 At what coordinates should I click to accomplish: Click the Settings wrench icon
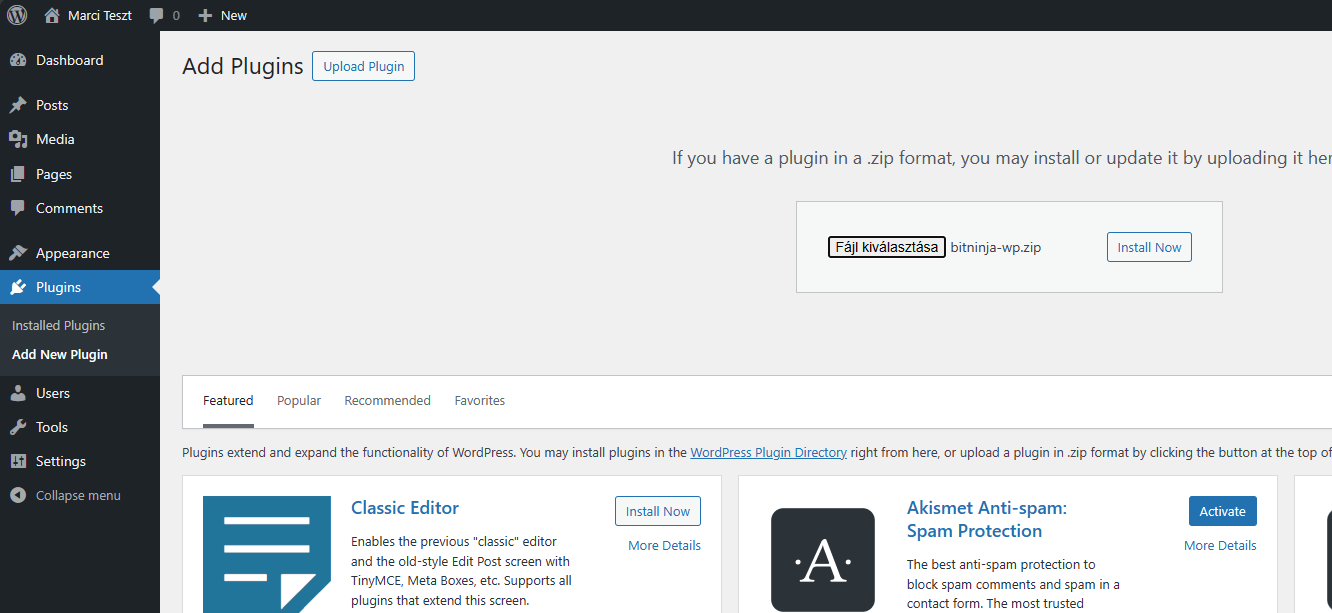[x=19, y=461]
